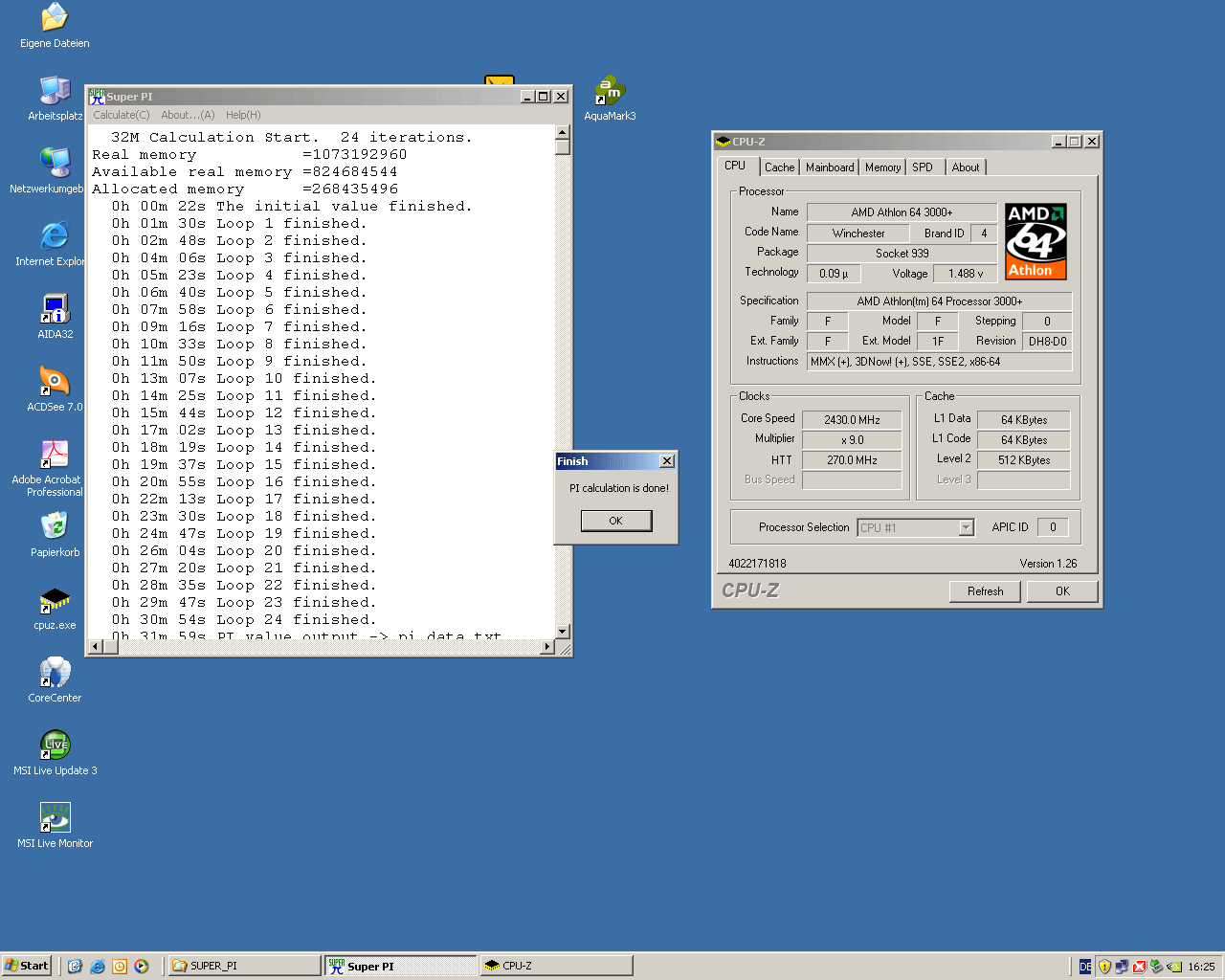
Task: Click the Instructions MMX field
Action: tap(939, 362)
